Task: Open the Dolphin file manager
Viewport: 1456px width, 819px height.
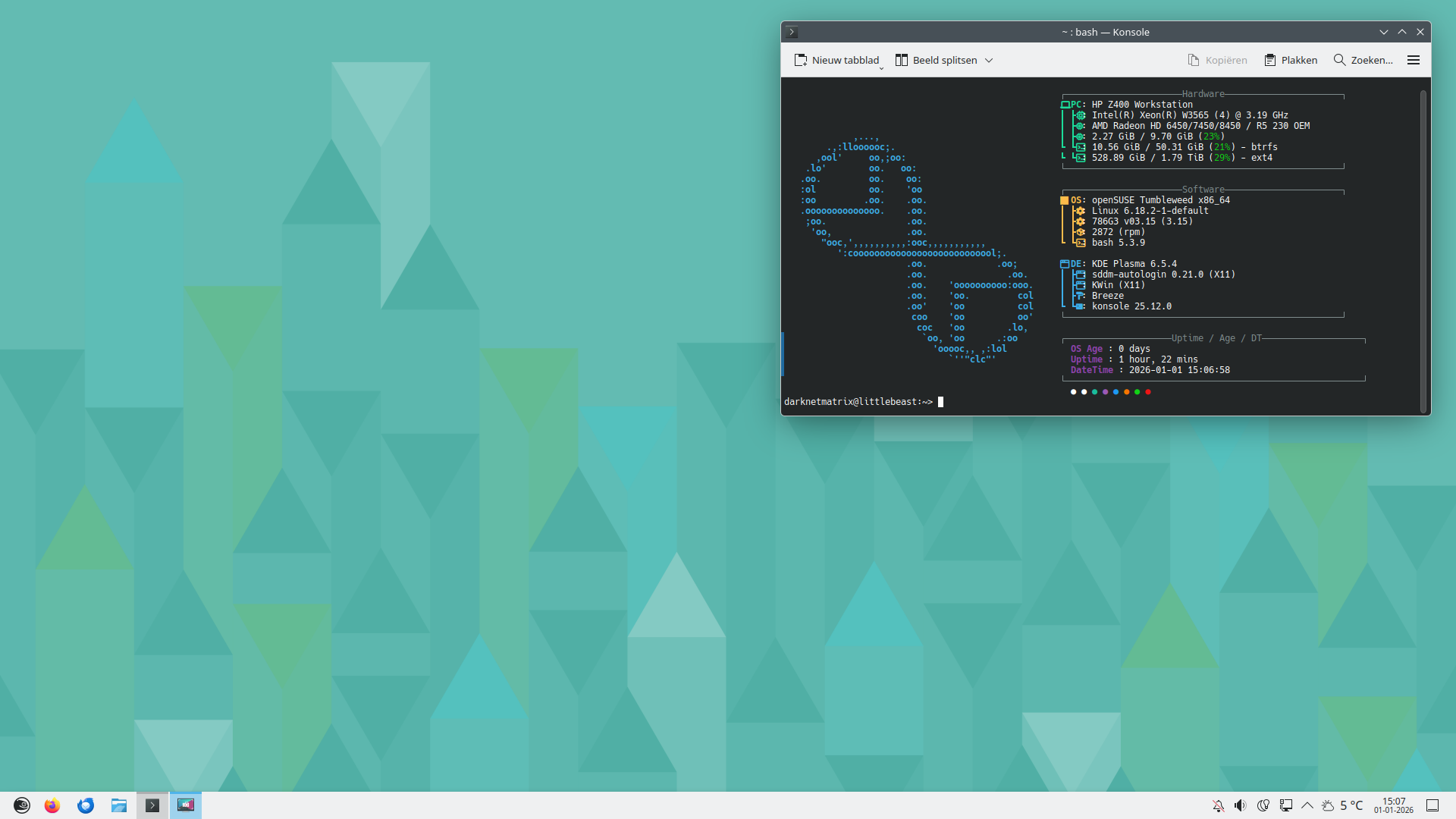Action: (119, 805)
